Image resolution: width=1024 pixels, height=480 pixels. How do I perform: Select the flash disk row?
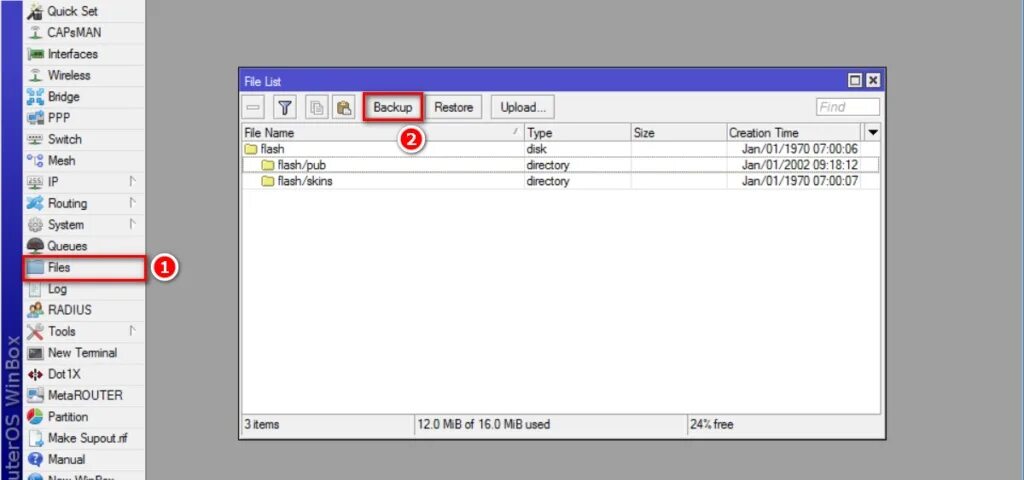pos(560,149)
